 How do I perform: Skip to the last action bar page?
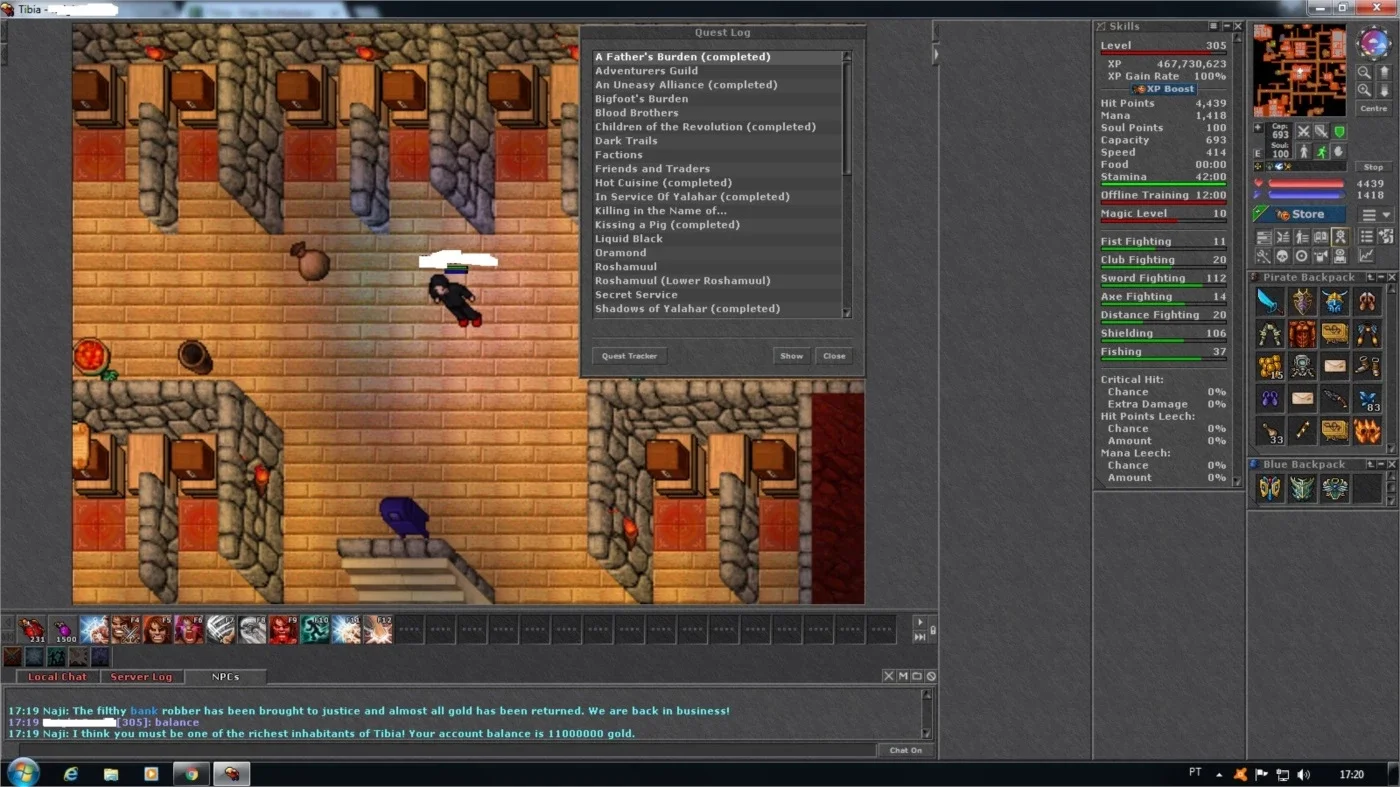coord(920,636)
